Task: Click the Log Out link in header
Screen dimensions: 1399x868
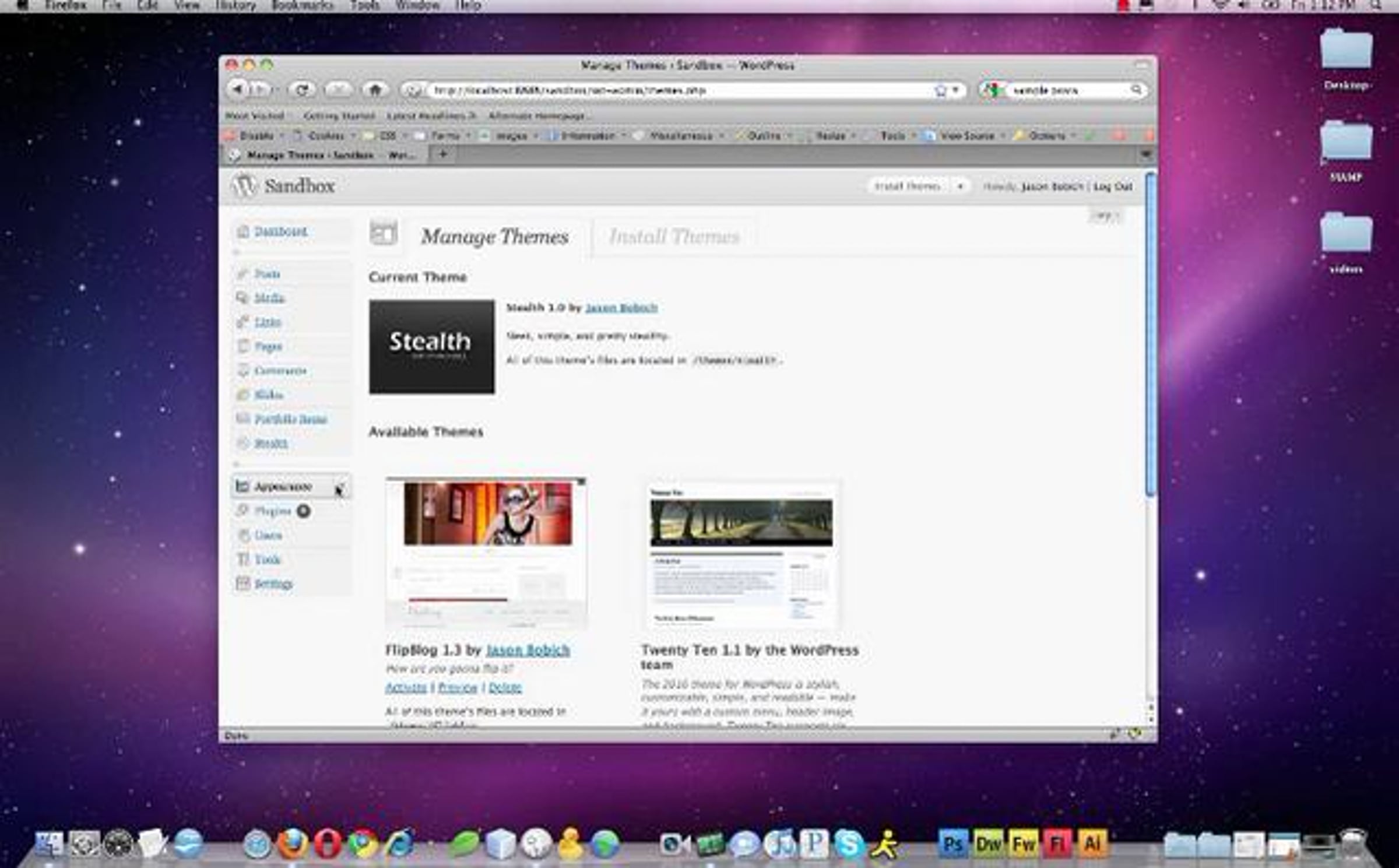Action: click(1113, 187)
